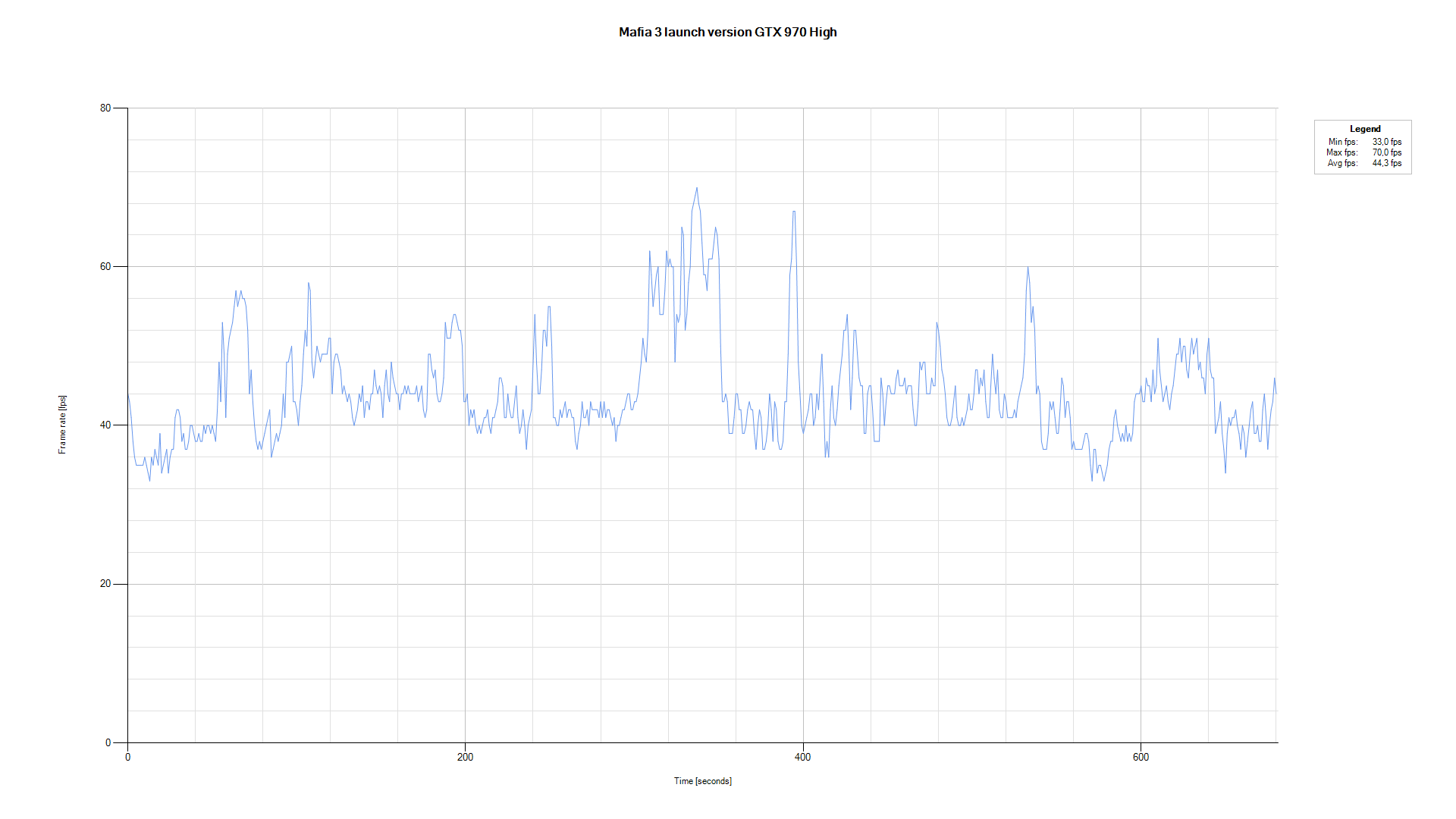Click the y-axis tick label '20'

coord(105,584)
